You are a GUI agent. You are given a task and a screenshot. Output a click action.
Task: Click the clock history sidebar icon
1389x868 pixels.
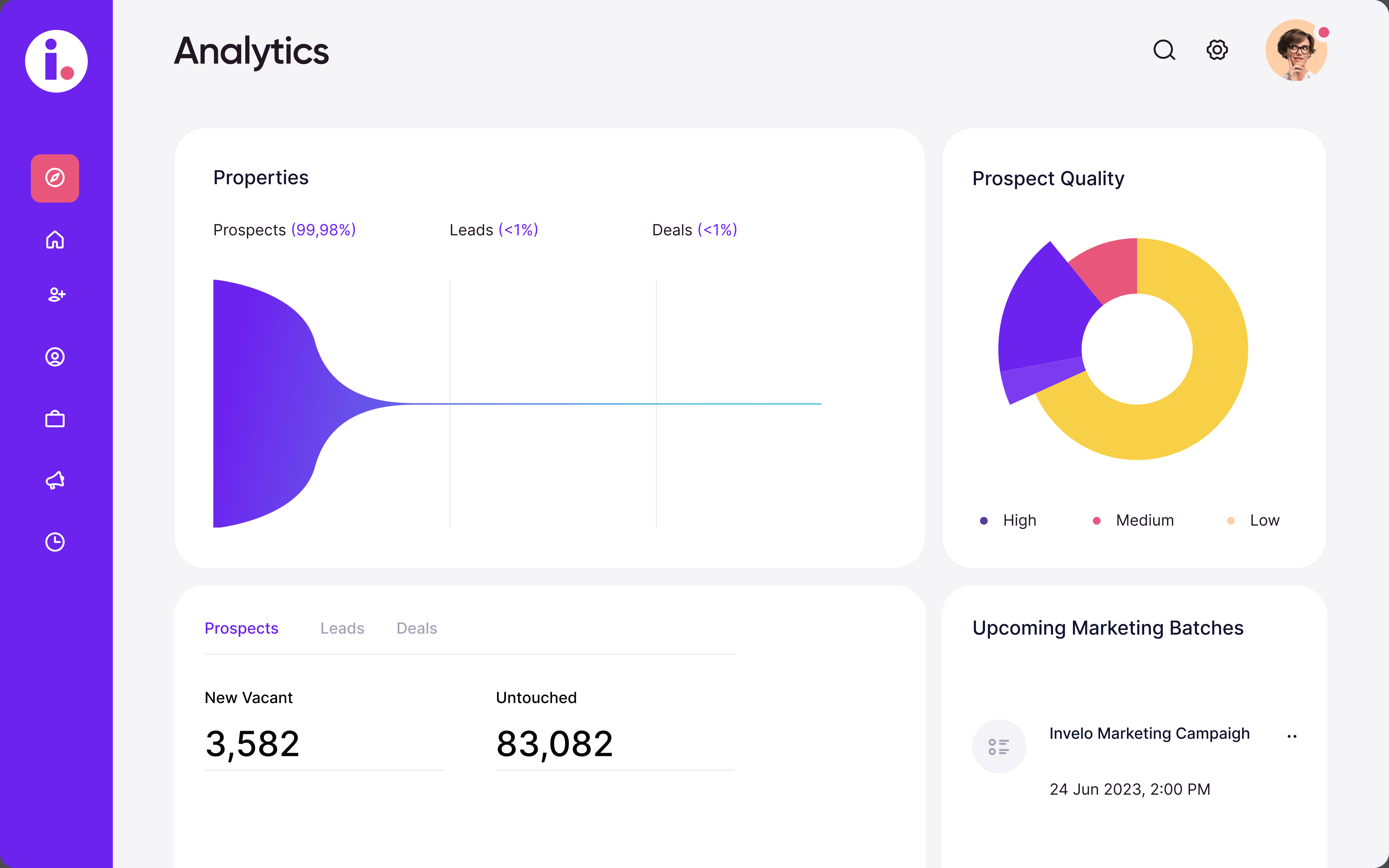55,542
